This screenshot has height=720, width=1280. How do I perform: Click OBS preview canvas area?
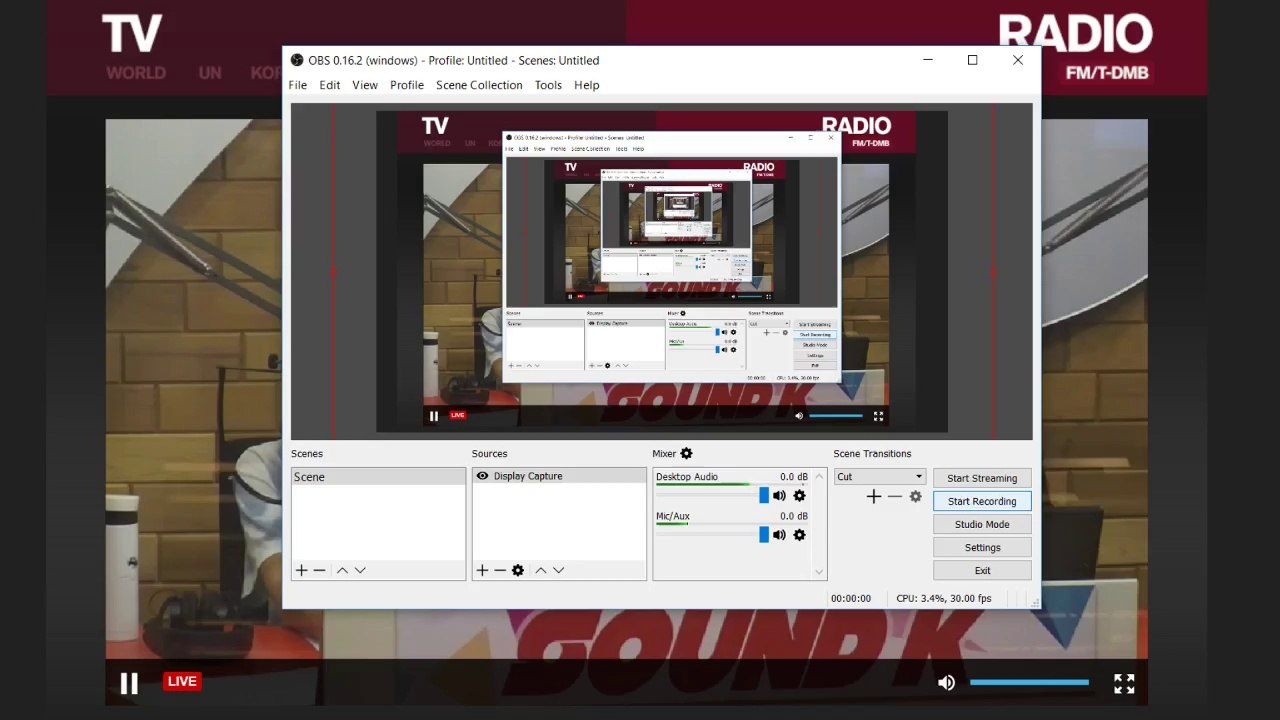662,271
